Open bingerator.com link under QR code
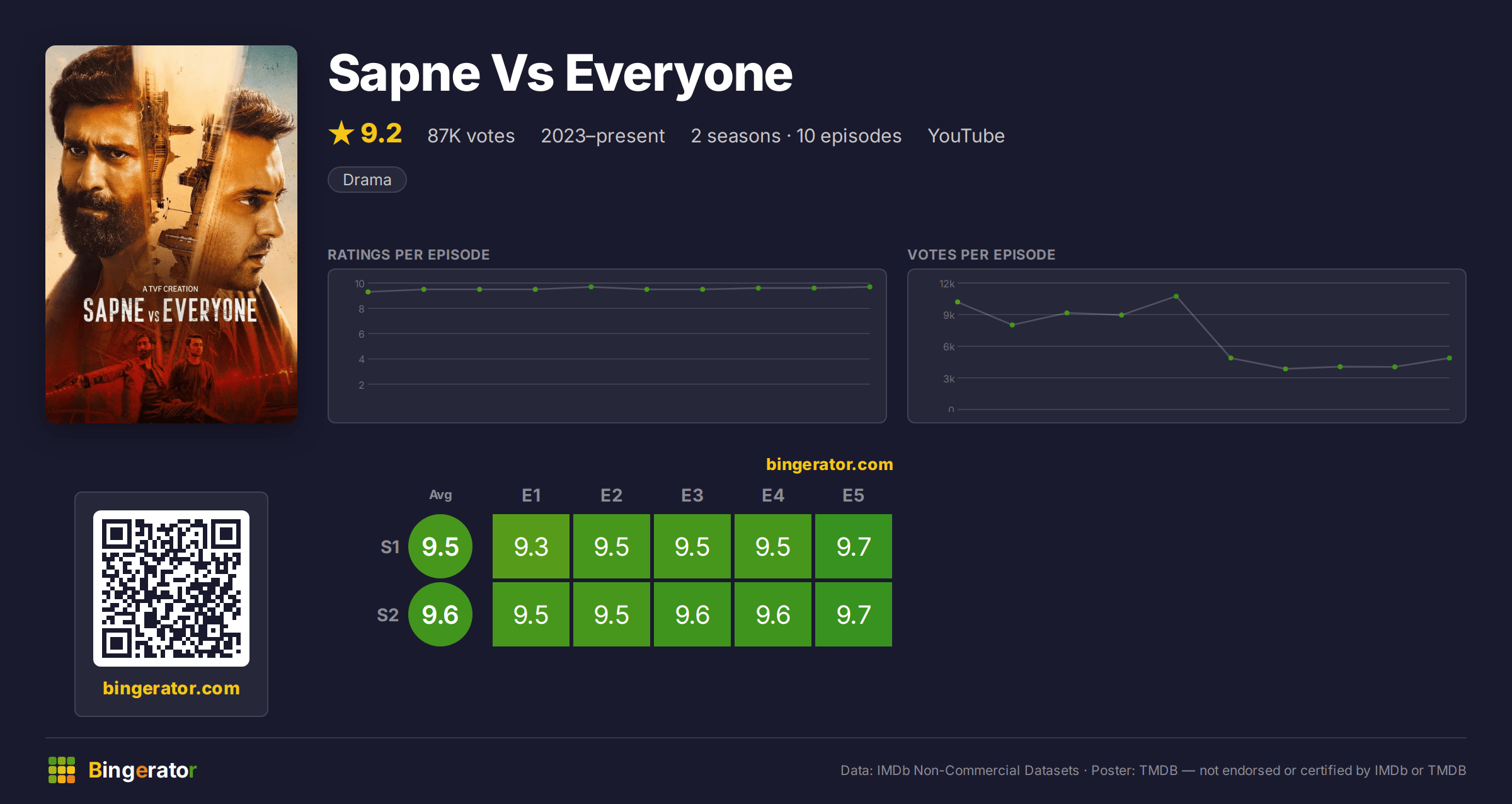This screenshot has width=1512, height=804. 171,688
